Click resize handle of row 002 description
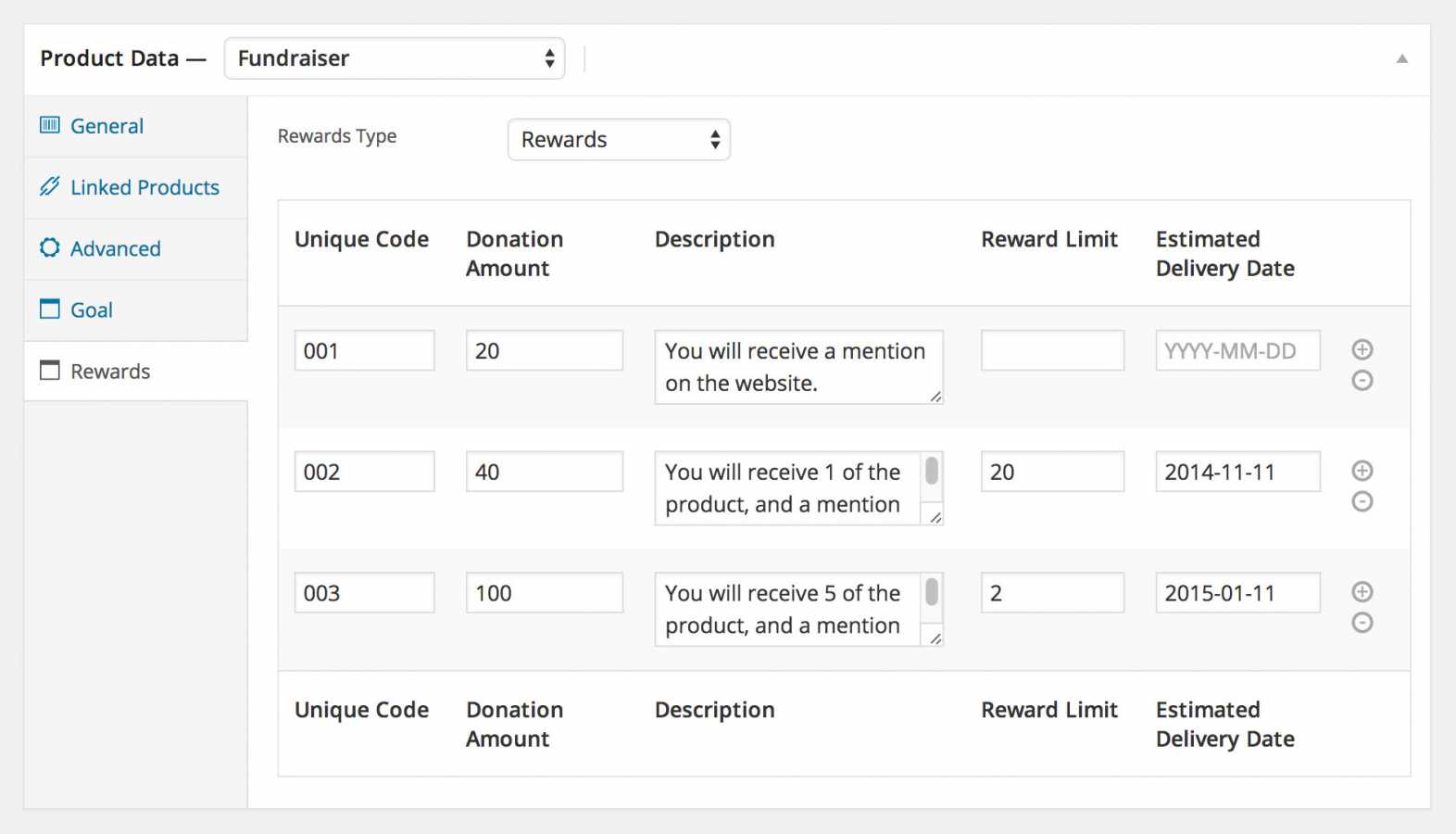 (x=935, y=517)
